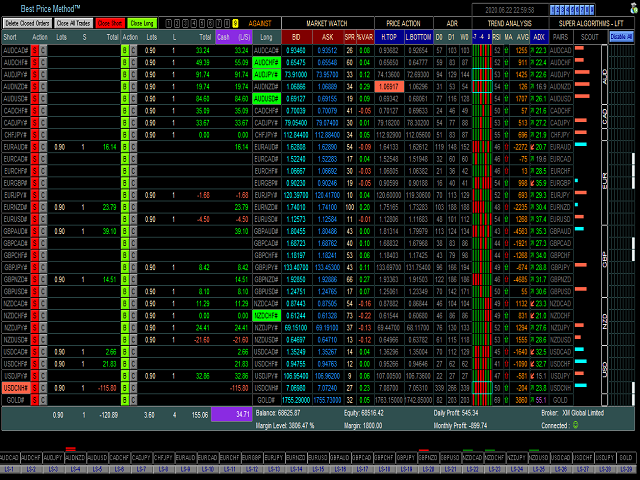640x480 pixels.
Task: Toggle the number 1 box beside Close Long
Action: pyautogui.click(x=169, y=24)
